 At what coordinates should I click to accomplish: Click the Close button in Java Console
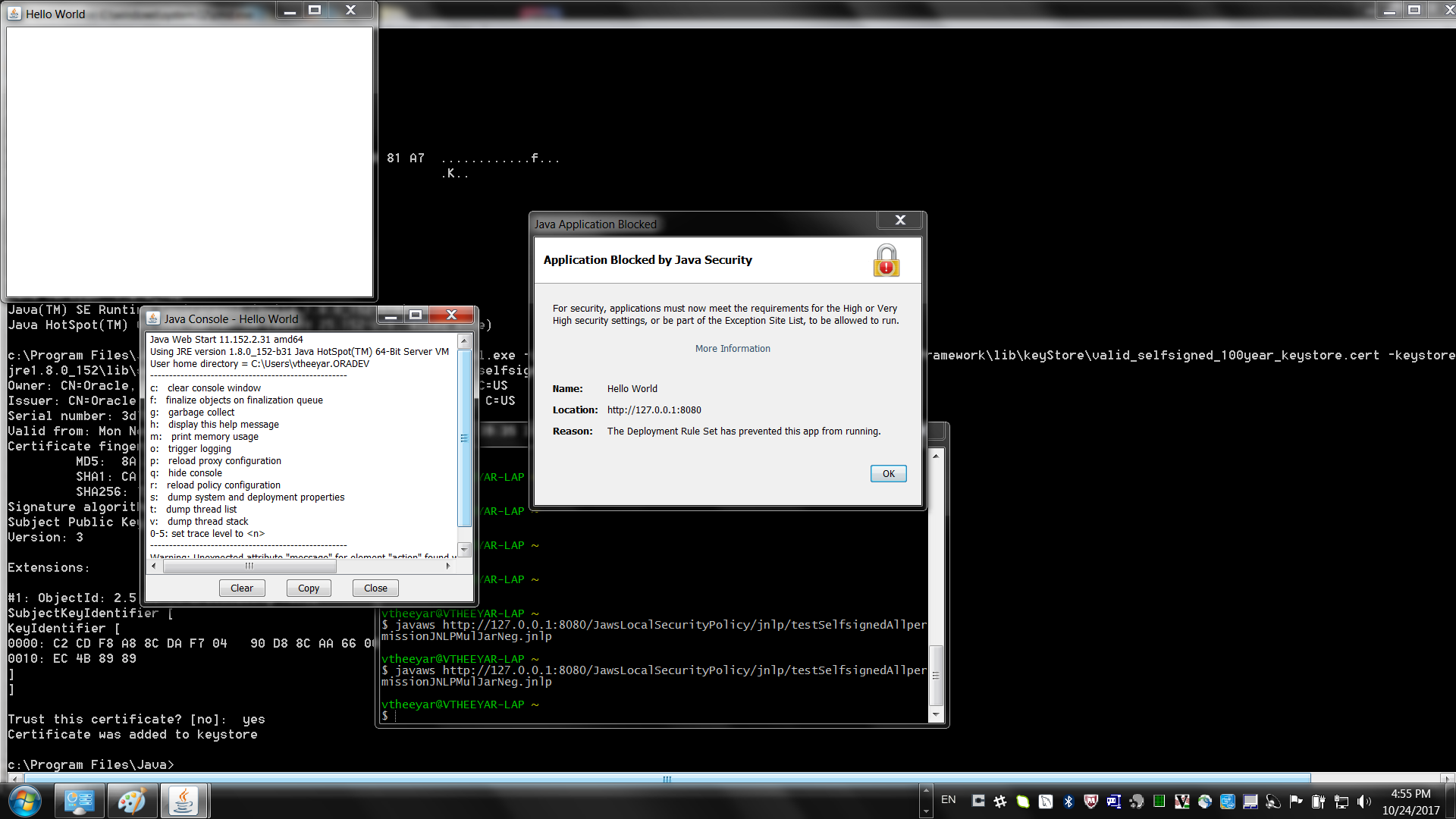(375, 588)
